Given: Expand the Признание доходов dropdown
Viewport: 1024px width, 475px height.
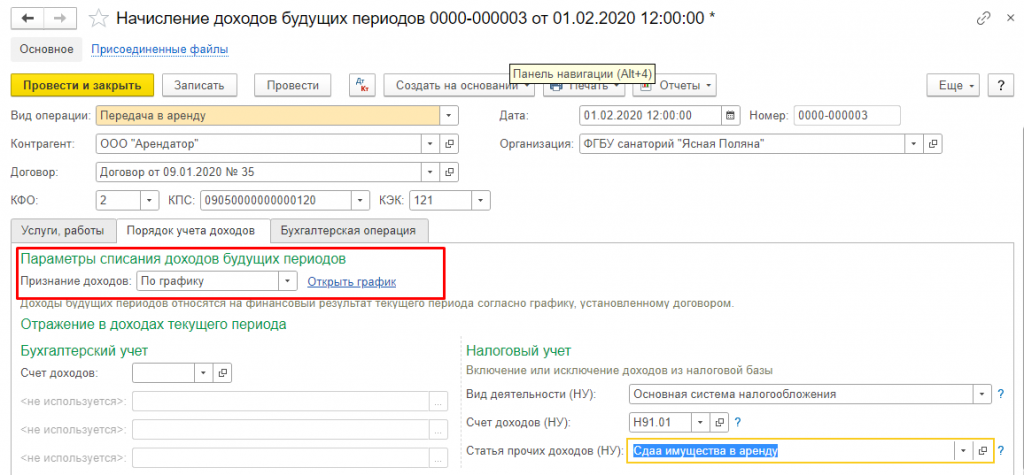Looking at the screenshot, I should point(288,282).
